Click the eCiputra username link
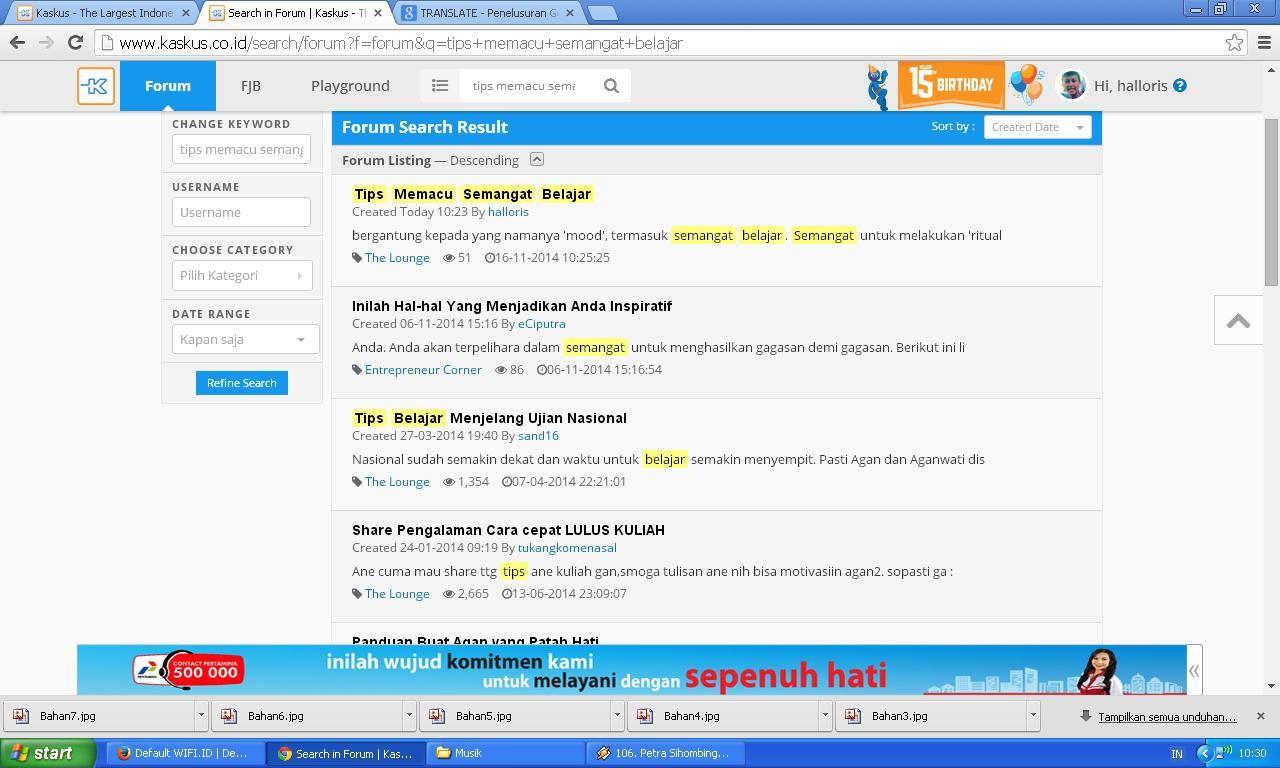The width and height of the screenshot is (1280, 768). coord(542,324)
